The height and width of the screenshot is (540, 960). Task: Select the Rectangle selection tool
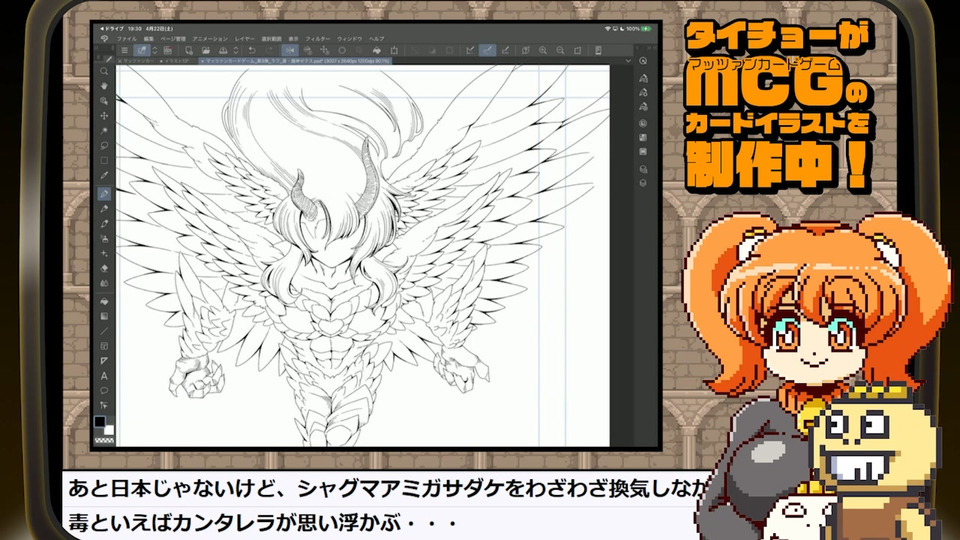click(104, 160)
